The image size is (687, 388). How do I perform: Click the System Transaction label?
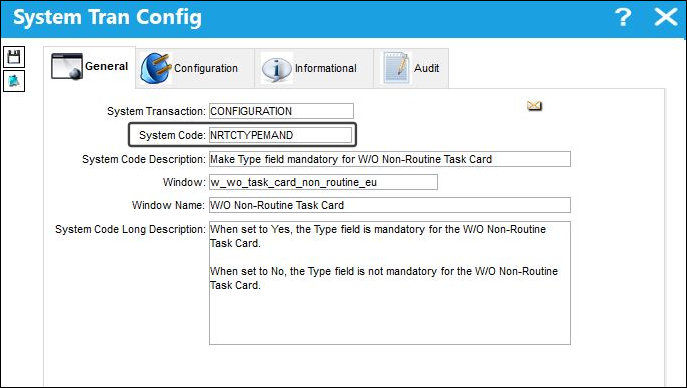click(156, 111)
